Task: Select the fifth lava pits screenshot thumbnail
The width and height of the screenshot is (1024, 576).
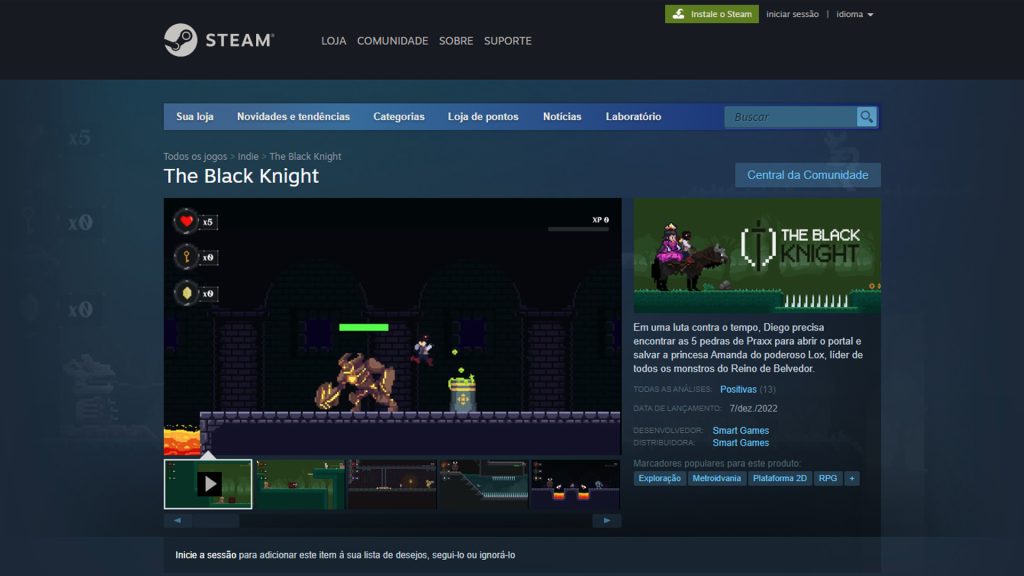Action: click(575, 484)
